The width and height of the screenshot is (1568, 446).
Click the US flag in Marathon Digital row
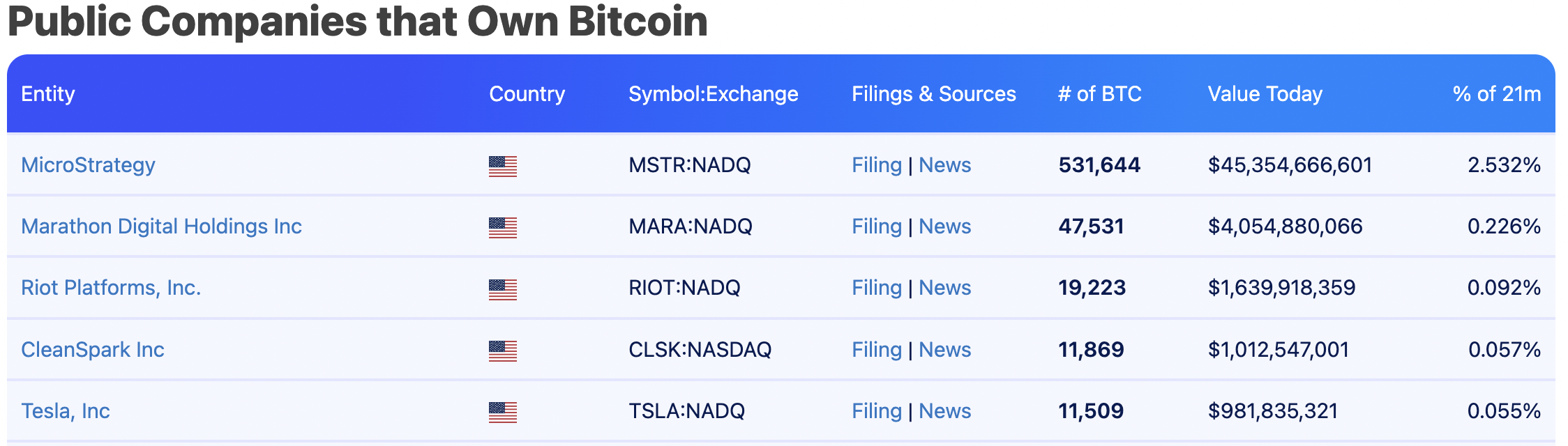503,228
